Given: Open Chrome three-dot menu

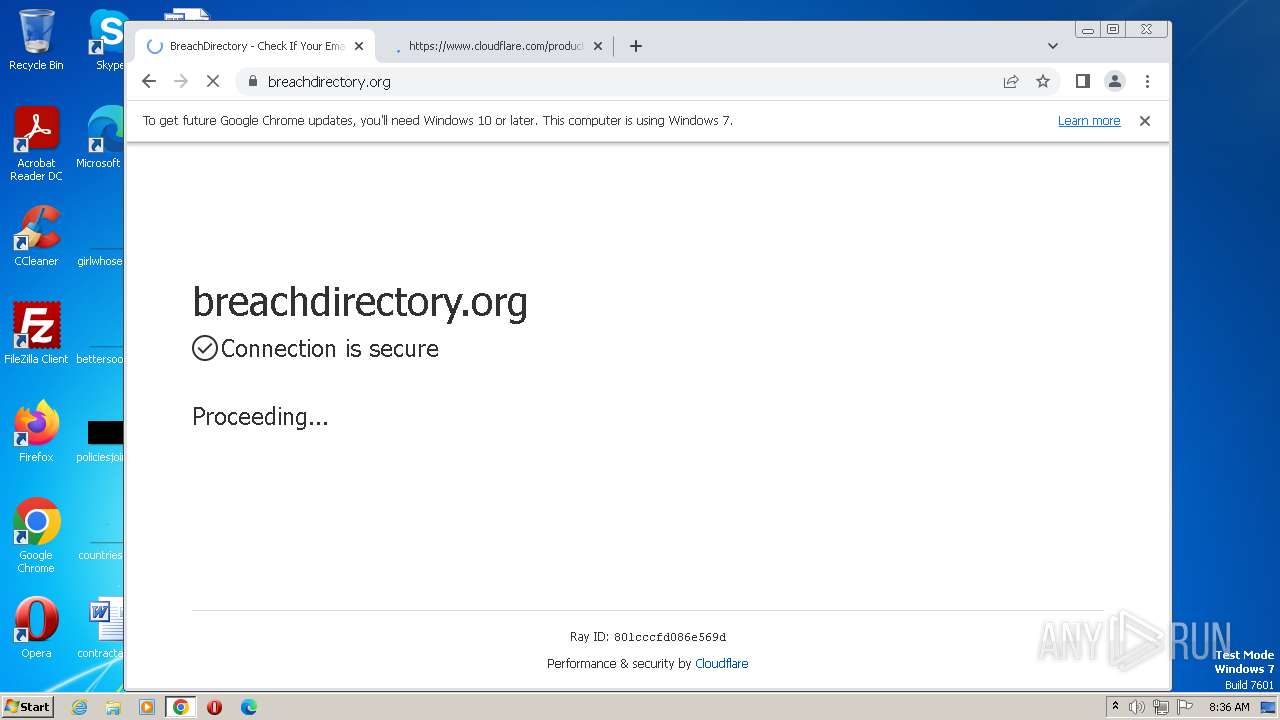Looking at the screenshot, I should pos(1147,82).
